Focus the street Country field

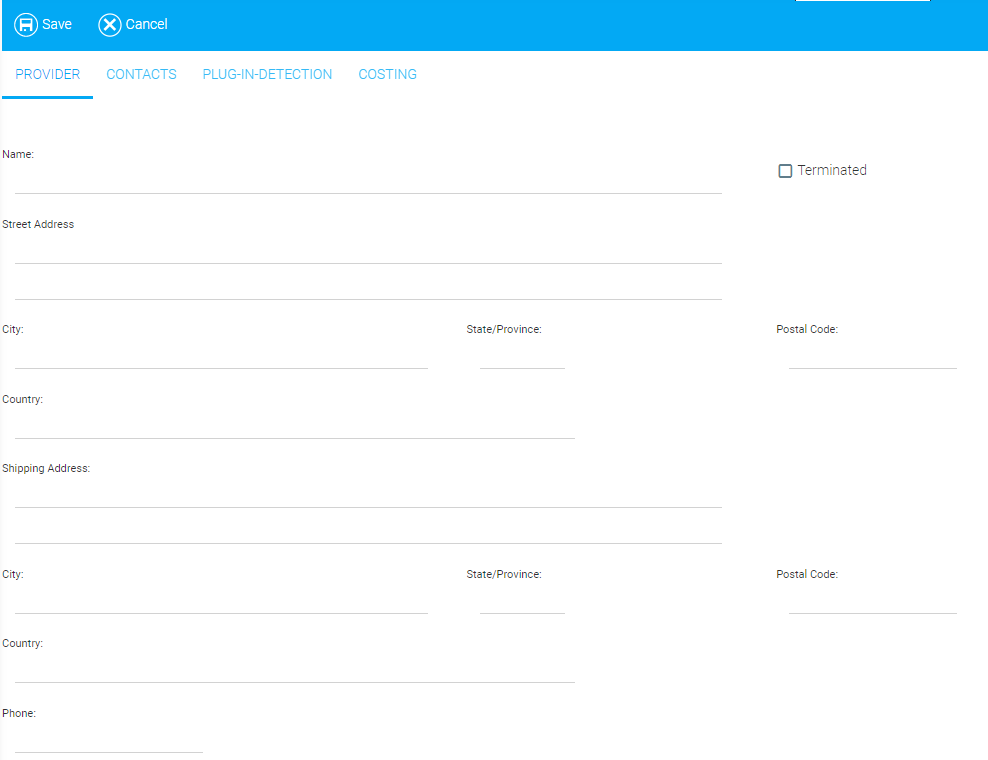295,426
